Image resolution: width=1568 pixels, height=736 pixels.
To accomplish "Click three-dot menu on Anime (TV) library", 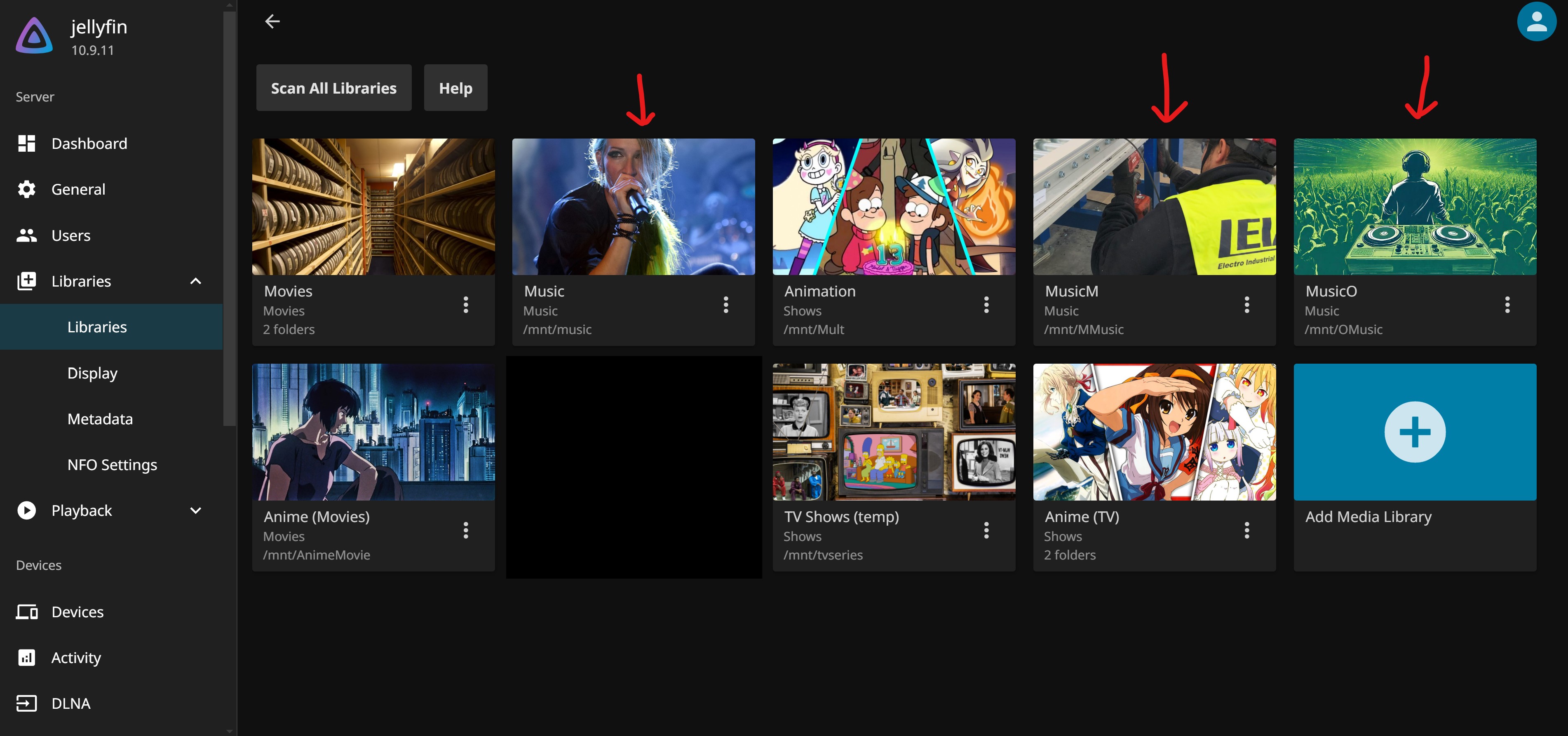I will (1246, 530).
